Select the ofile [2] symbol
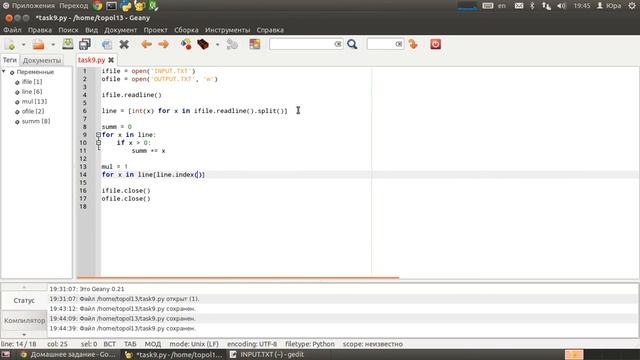 tap(33, 111)
